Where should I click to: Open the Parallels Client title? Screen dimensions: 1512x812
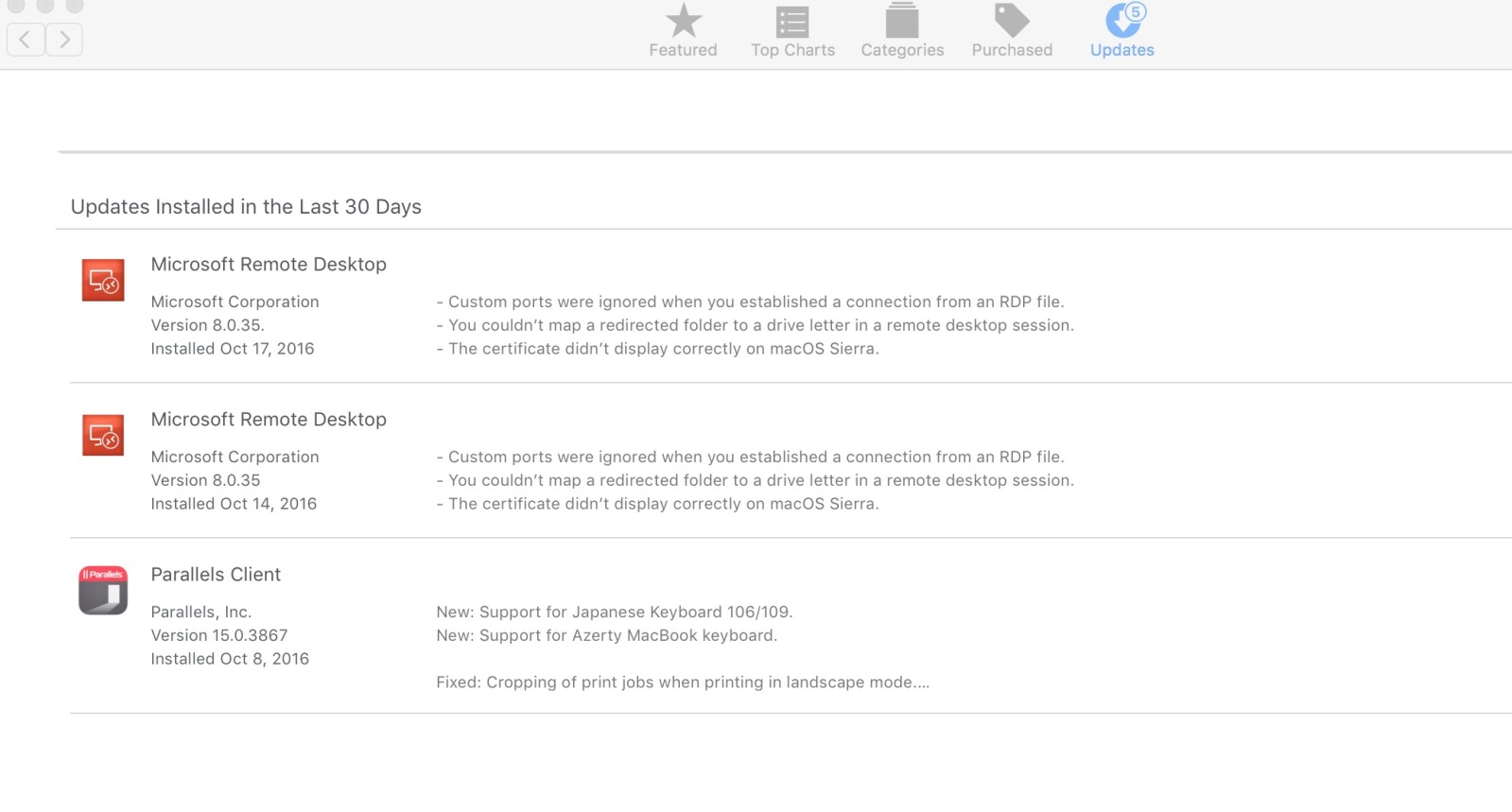tap(216, 575)
